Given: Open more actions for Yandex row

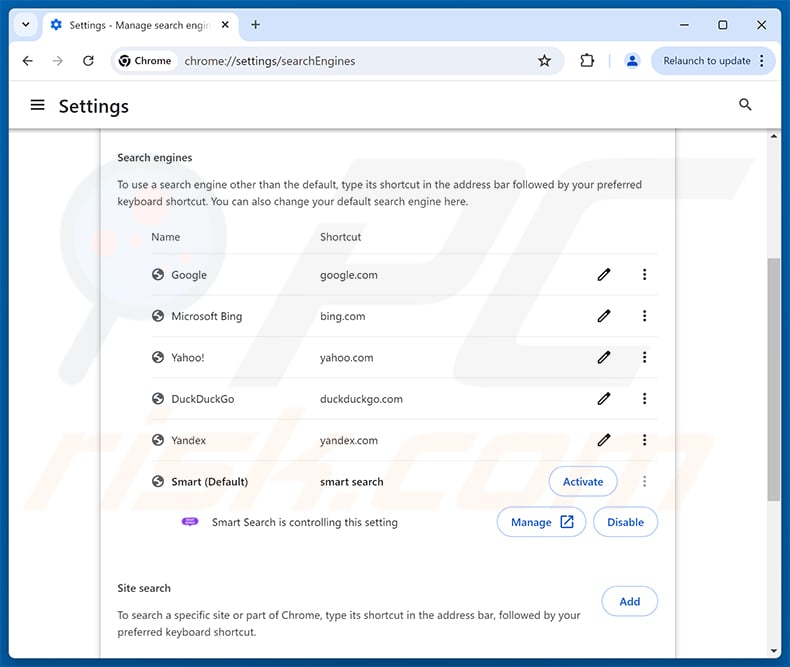Looking at the screenshot, I should coord(644,440).
